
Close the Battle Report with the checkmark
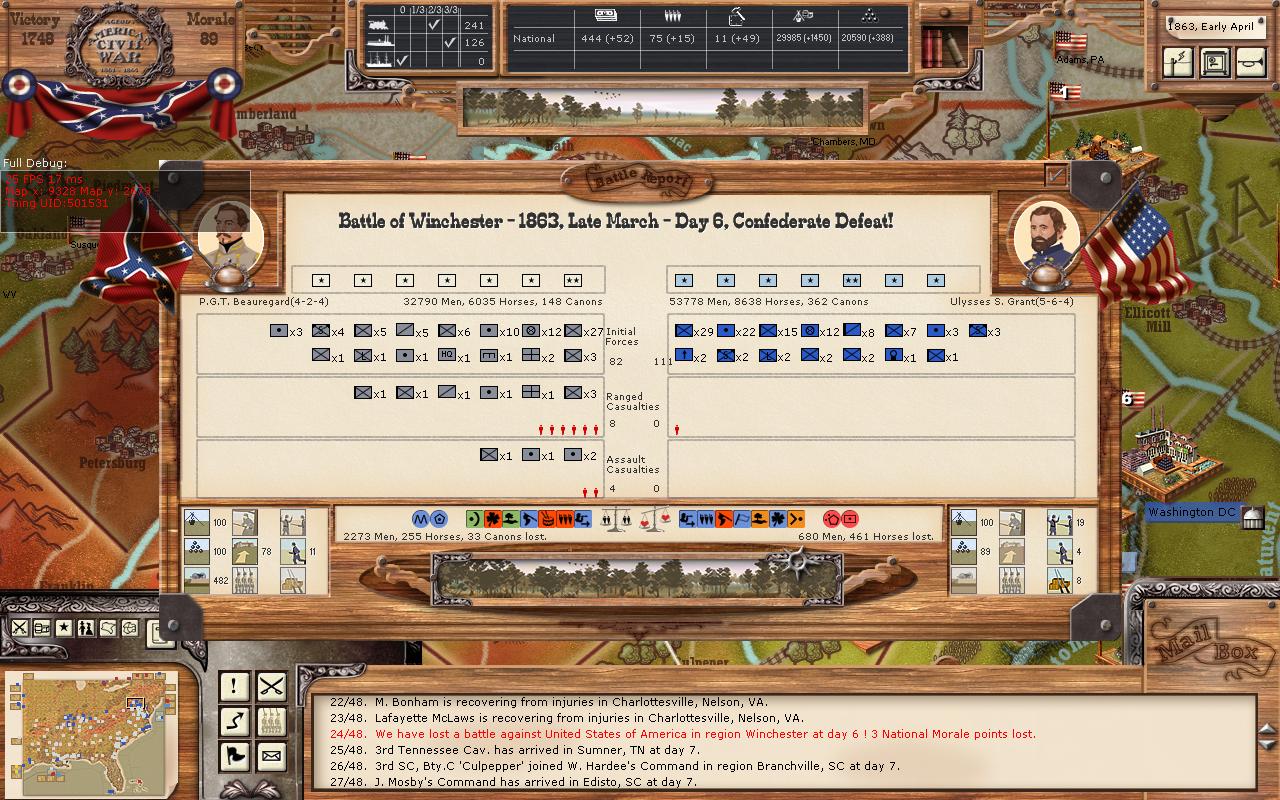pyautogui.click(x=1055, y=175)
